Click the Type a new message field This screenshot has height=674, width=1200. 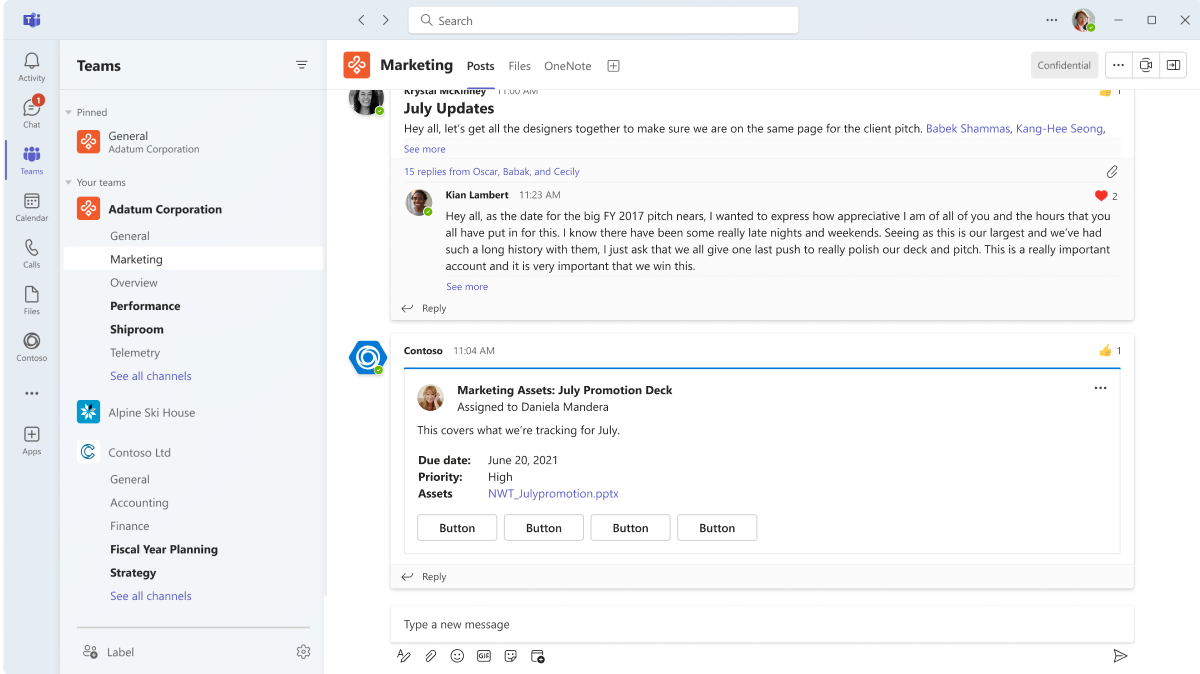coord(762,625)
